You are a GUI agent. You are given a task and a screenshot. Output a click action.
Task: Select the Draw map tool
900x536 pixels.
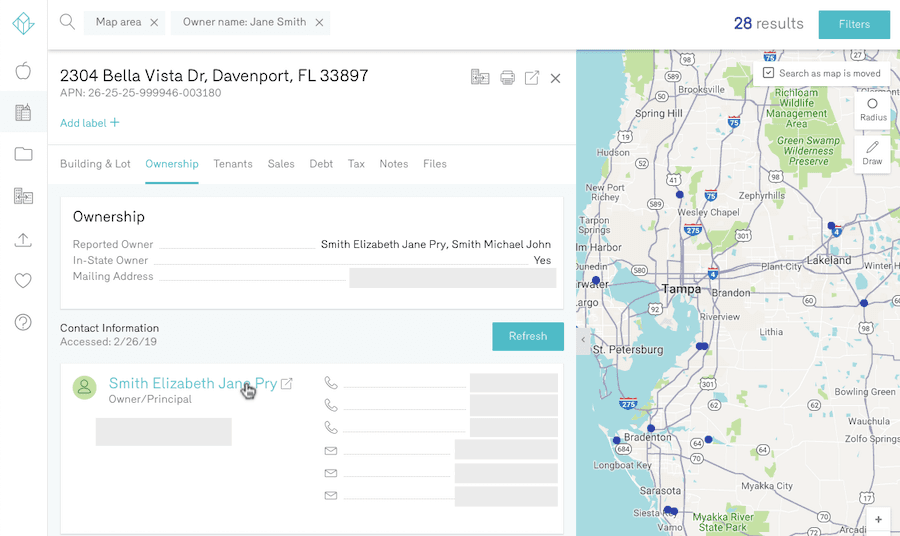click(872, 152)
